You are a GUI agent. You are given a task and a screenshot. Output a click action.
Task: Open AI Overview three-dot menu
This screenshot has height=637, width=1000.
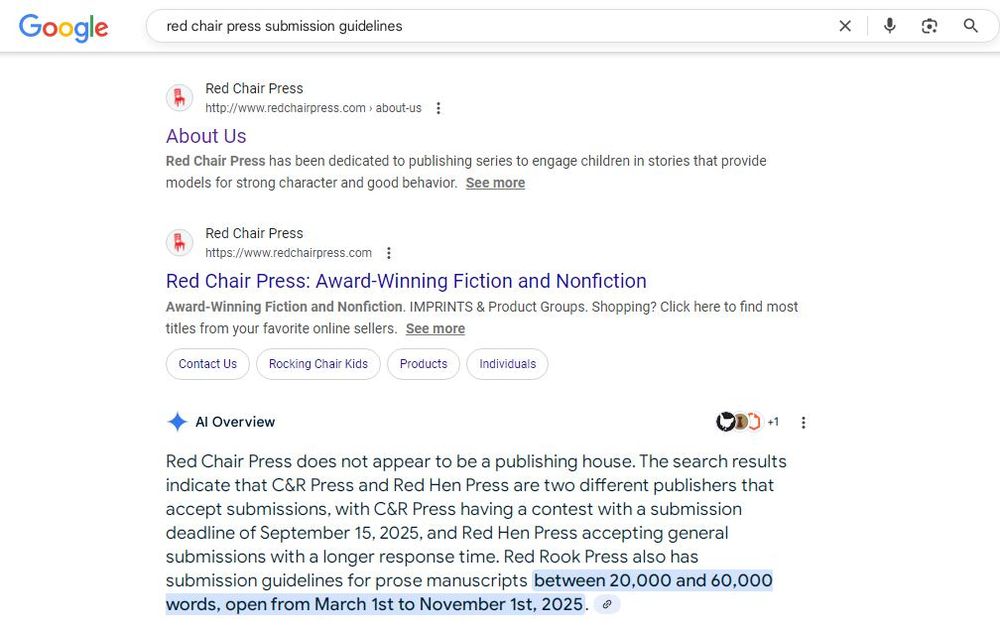(803, 422)
